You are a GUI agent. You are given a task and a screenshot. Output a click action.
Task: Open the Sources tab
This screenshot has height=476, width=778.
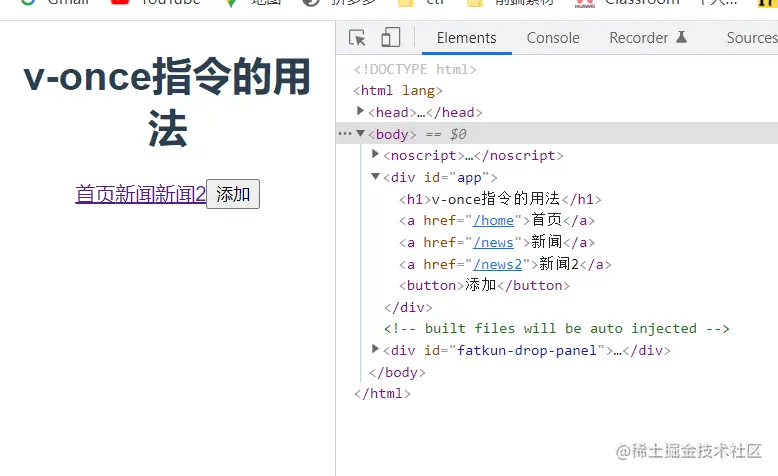[752, 38]
